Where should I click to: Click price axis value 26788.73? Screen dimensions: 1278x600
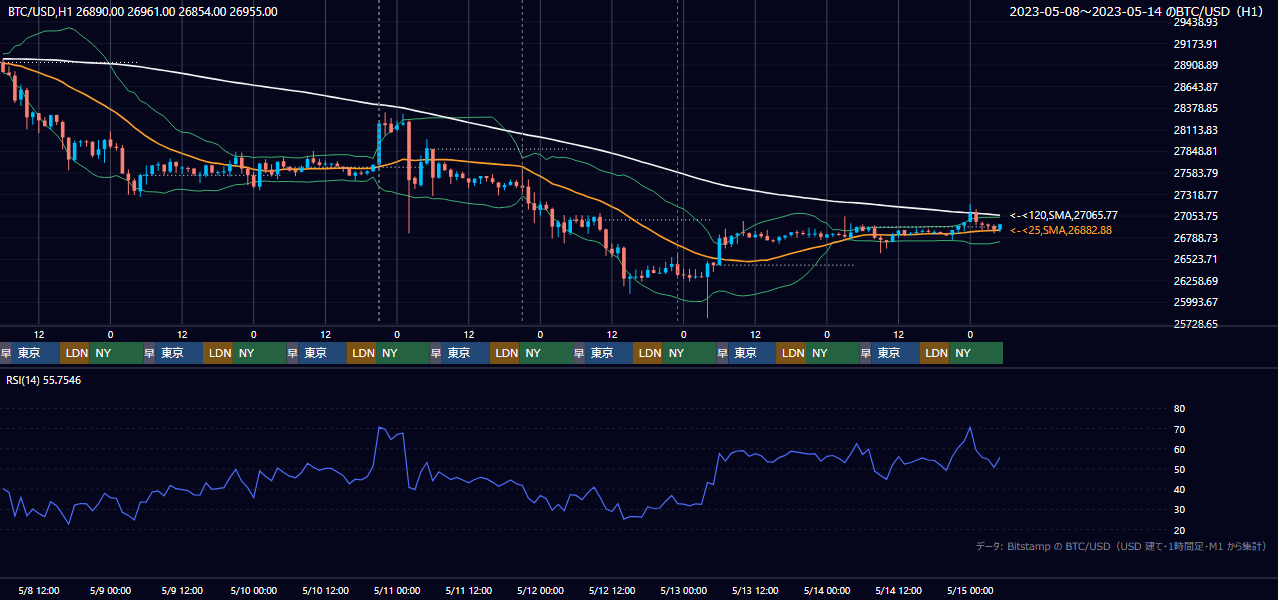[x=1195, y=238]
